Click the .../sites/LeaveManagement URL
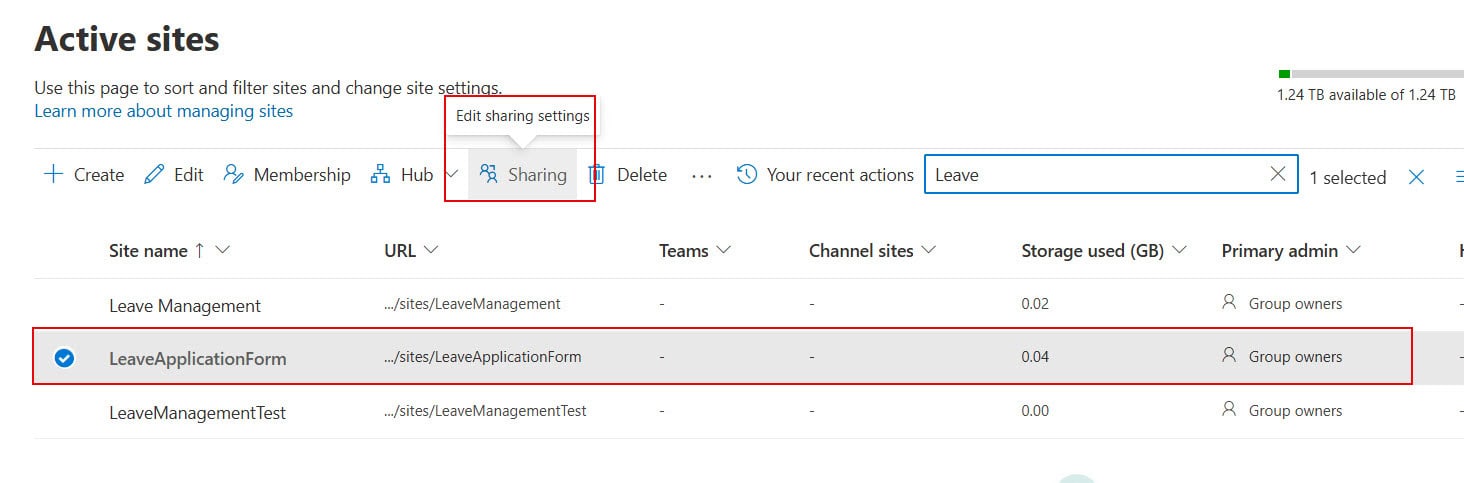1464x483 pixels. pyautogui.click(x=472, y=303)
